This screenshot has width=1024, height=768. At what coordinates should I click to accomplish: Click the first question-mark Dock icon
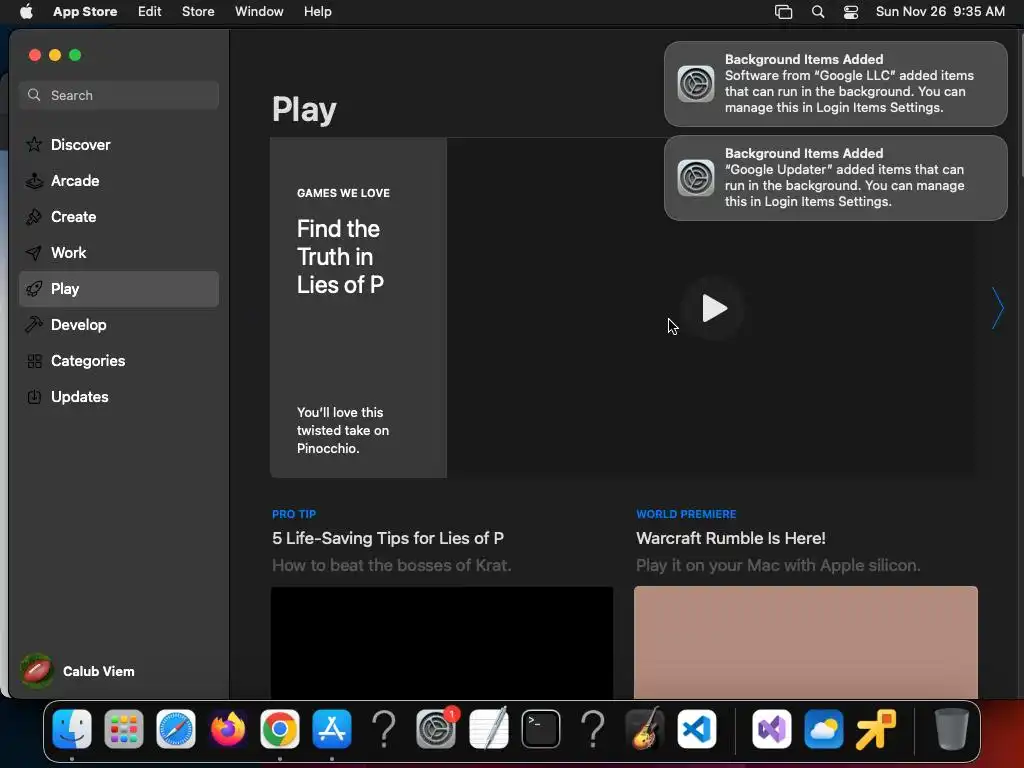[x=384, y=729]
